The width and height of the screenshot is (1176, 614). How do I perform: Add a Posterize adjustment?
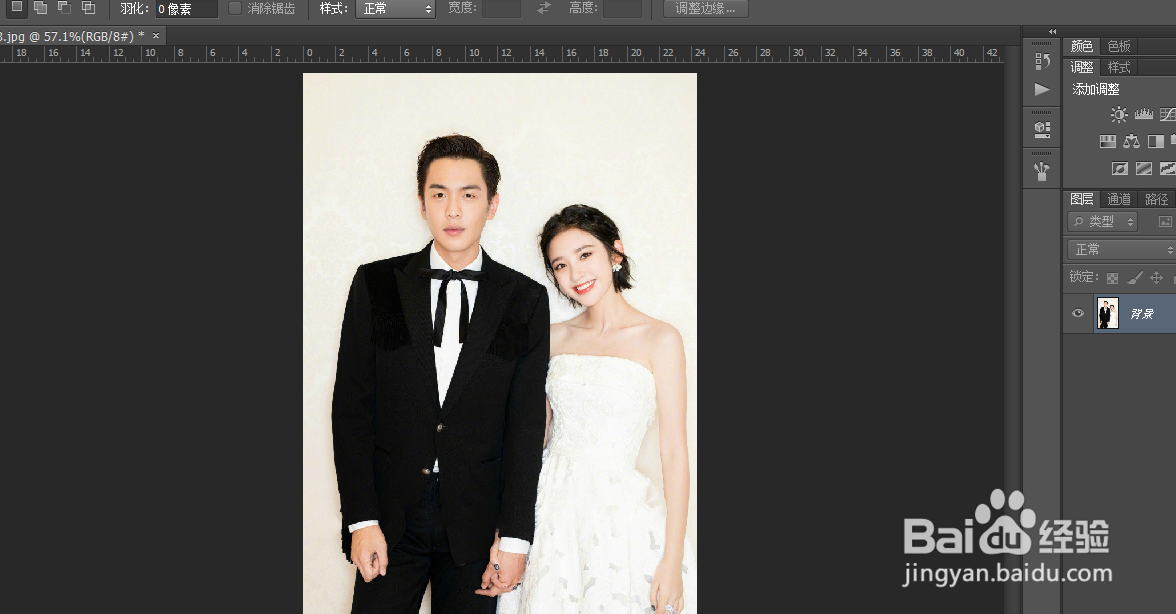click(x=1144, y=169)
